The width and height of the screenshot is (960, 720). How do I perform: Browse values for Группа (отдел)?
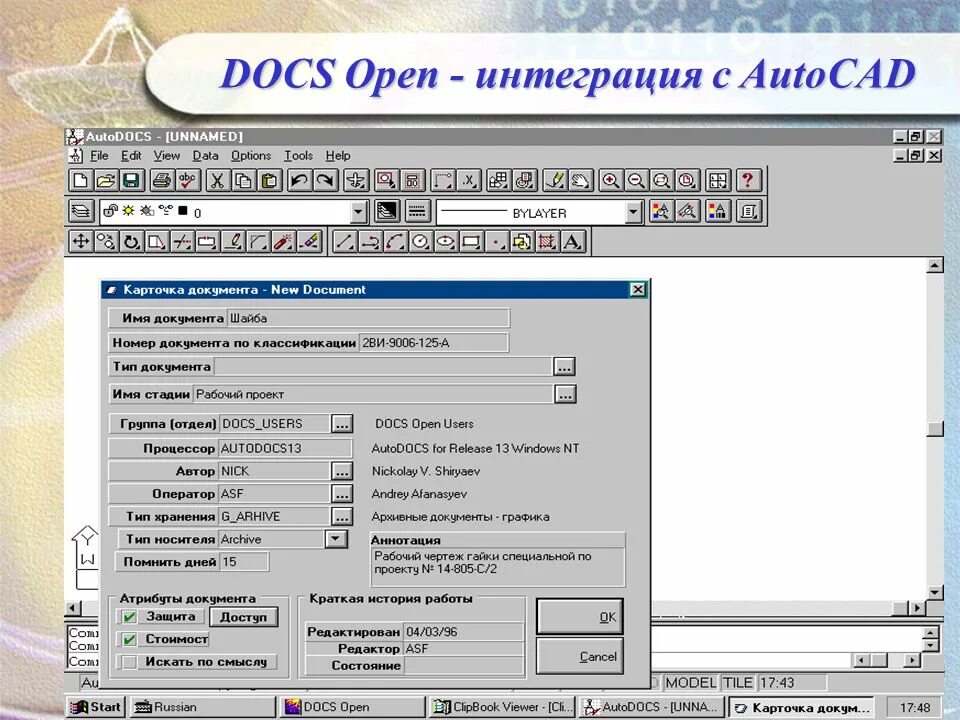click(x=342, y=424)
